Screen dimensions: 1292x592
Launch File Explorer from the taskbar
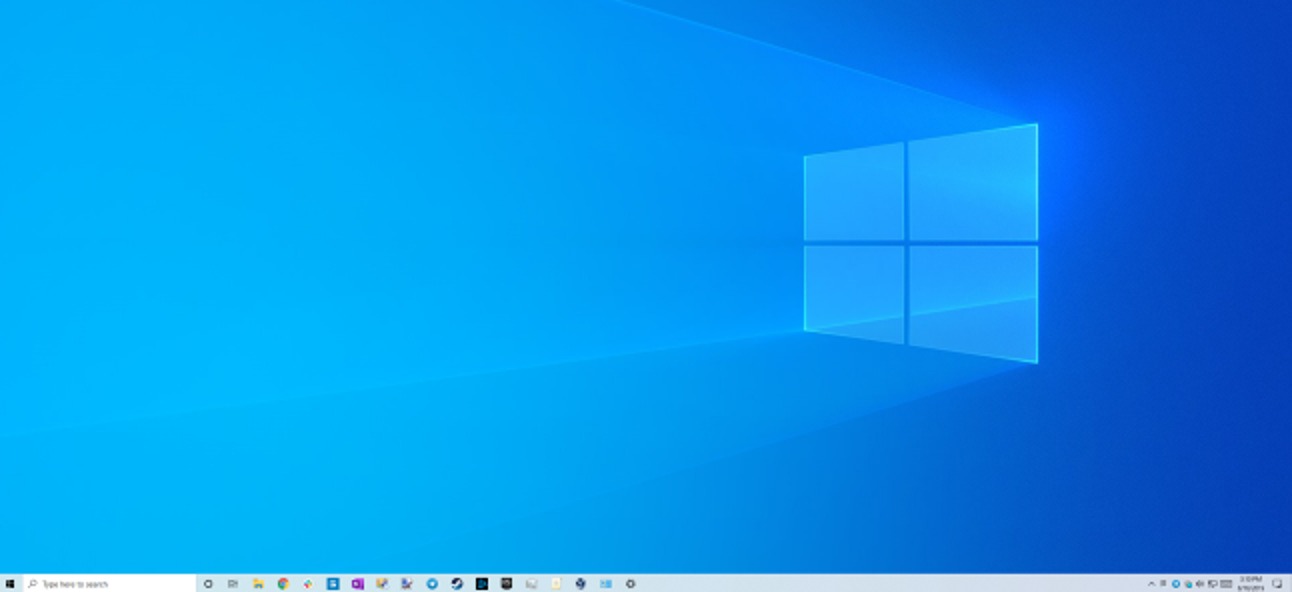pos(258,584)
